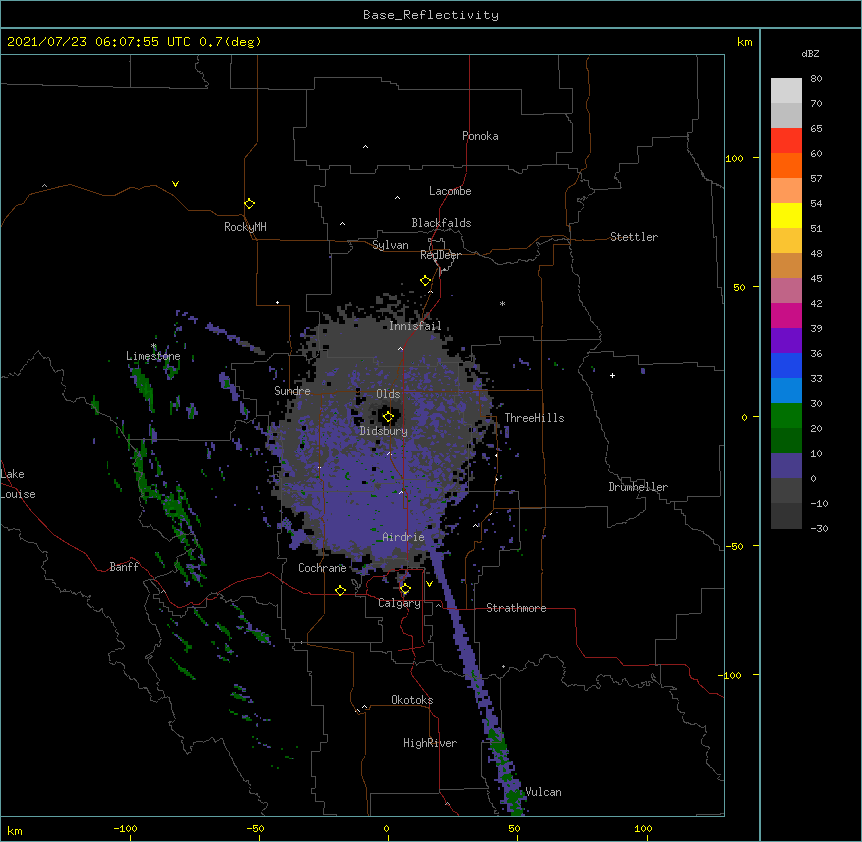Click the Stettler city label
Screen dimensions: 862x842
(x=634, y=237)
